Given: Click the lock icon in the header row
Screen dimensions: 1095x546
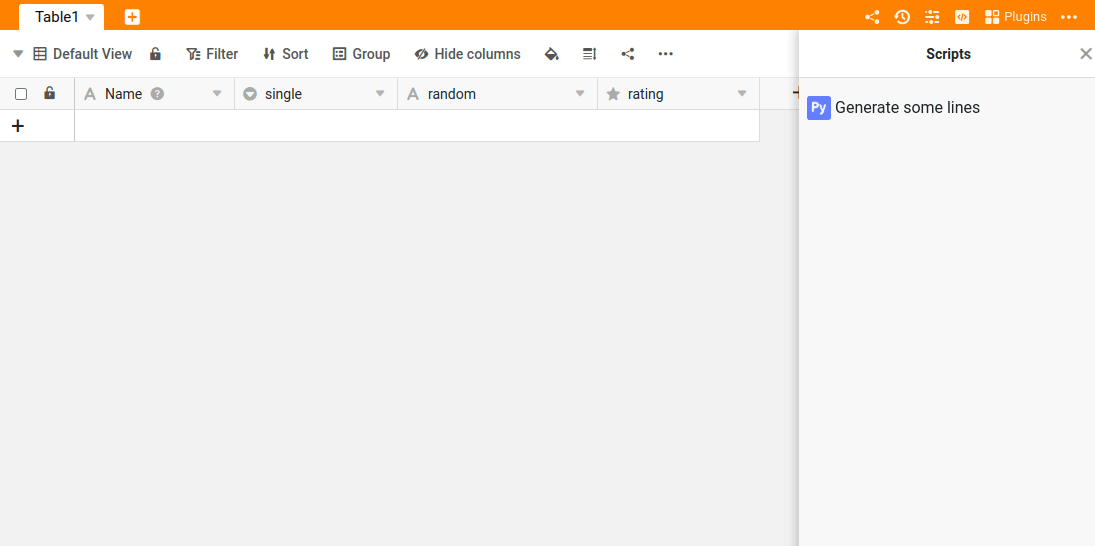Looking at the screenshot, I should point(49,94).
